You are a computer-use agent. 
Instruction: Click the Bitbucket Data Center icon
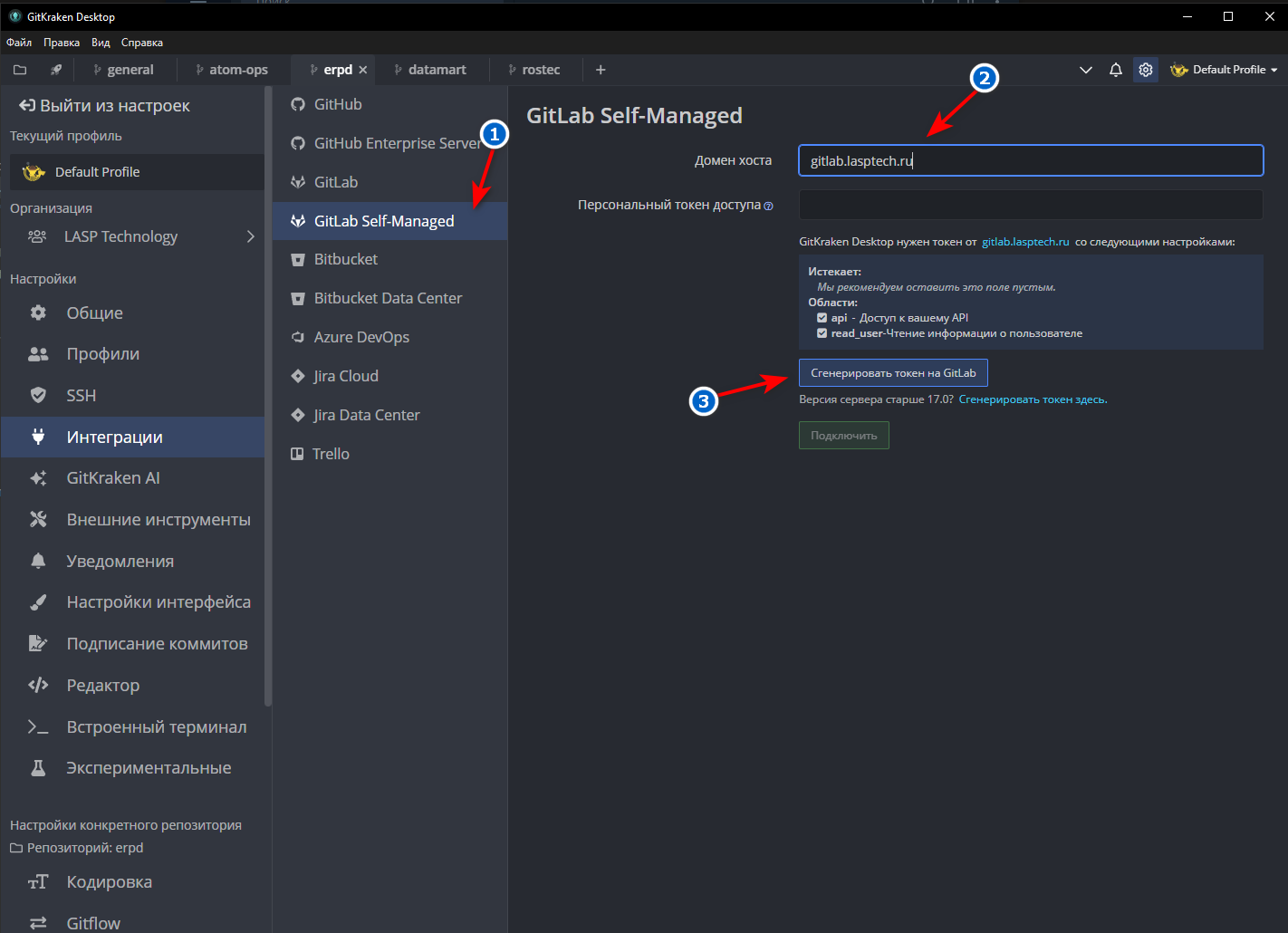click(x=298, y=298)
